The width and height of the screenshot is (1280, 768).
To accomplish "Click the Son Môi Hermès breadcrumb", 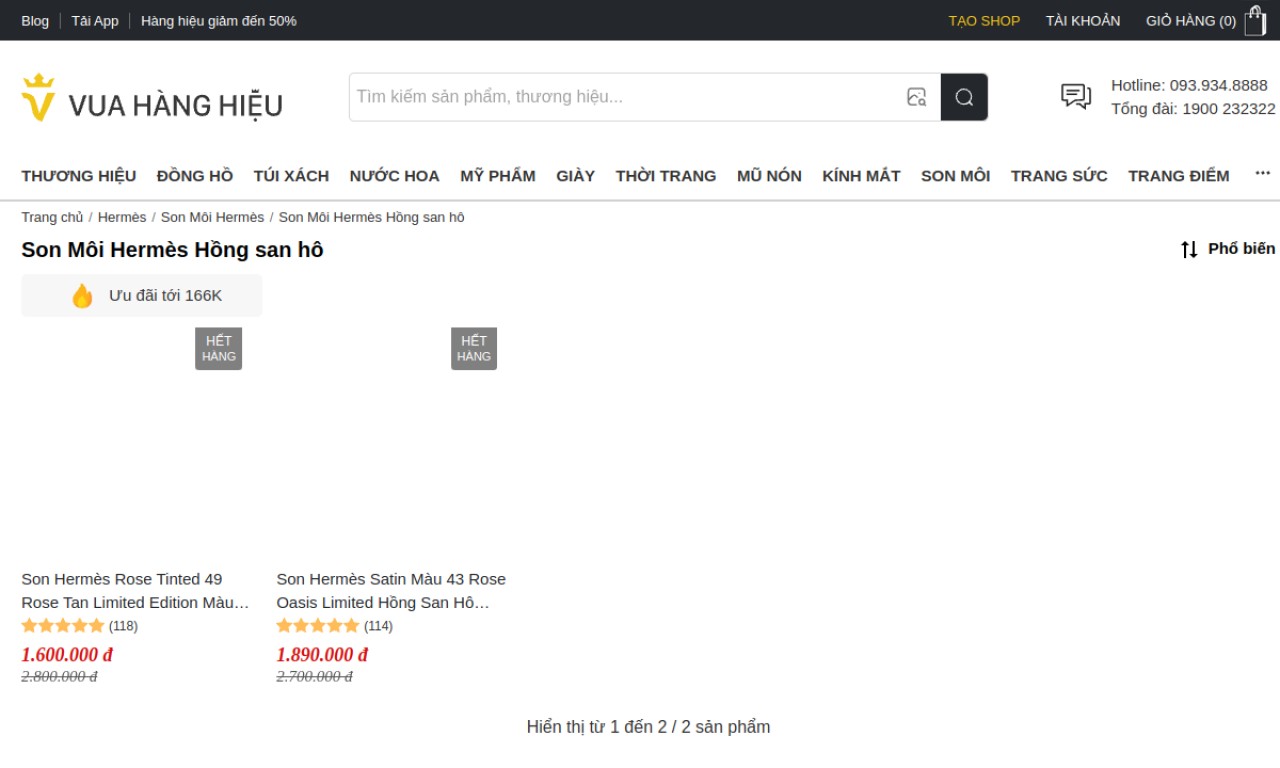I will pos(213,217).
